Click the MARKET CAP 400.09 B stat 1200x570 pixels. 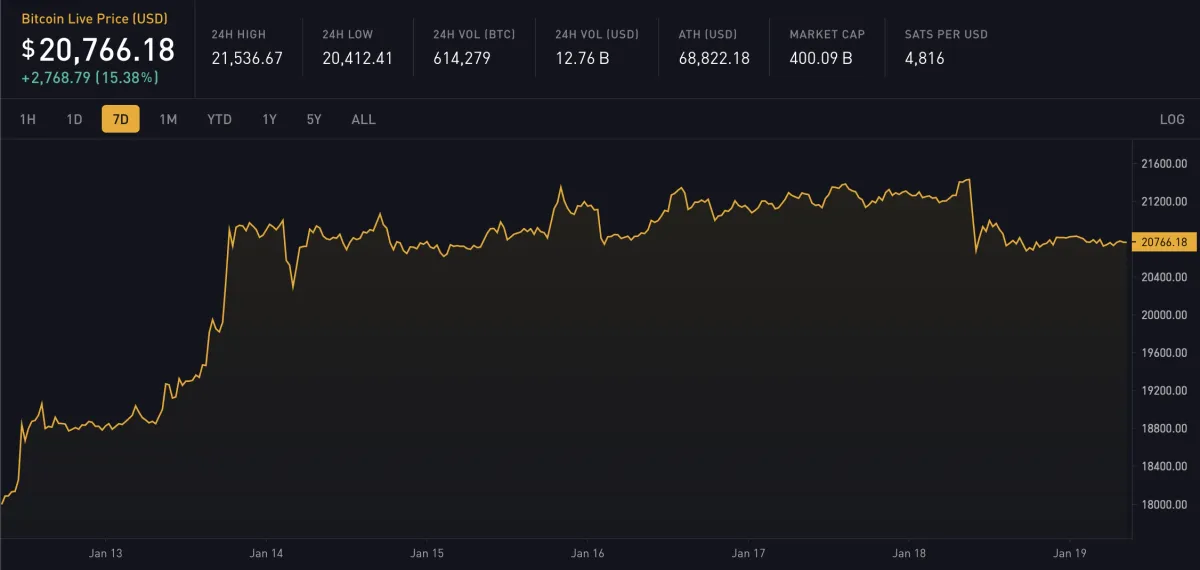click(x=826, y=47)
